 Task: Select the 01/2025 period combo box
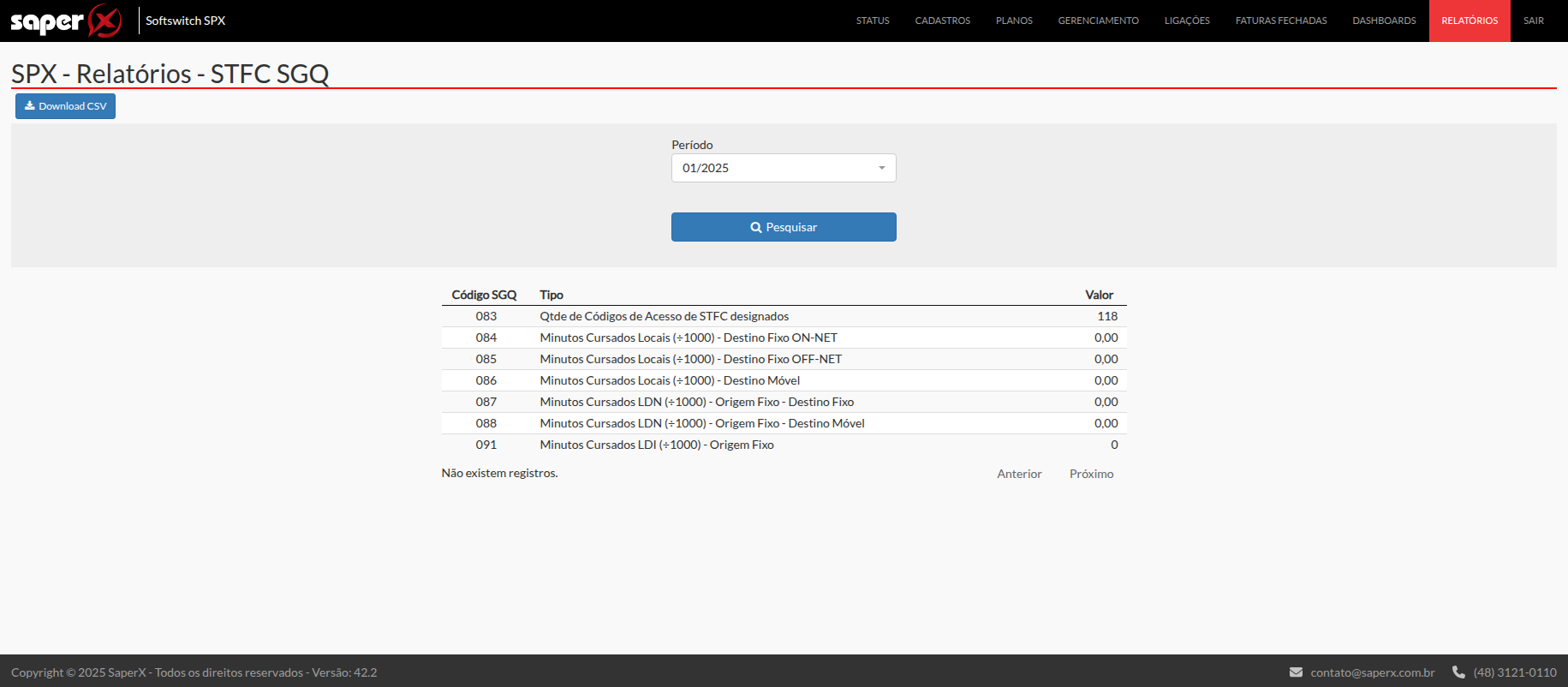tap(783, 168)
